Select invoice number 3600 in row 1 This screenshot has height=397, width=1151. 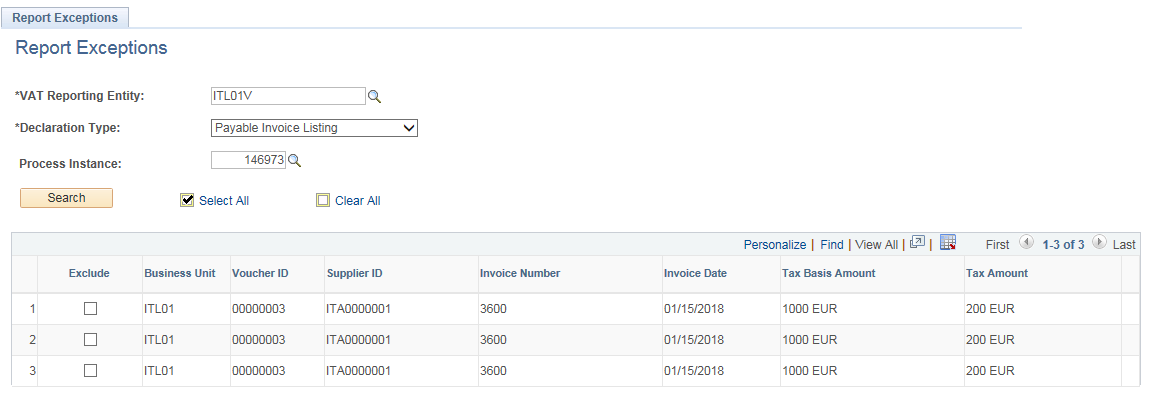coord(493,309)
